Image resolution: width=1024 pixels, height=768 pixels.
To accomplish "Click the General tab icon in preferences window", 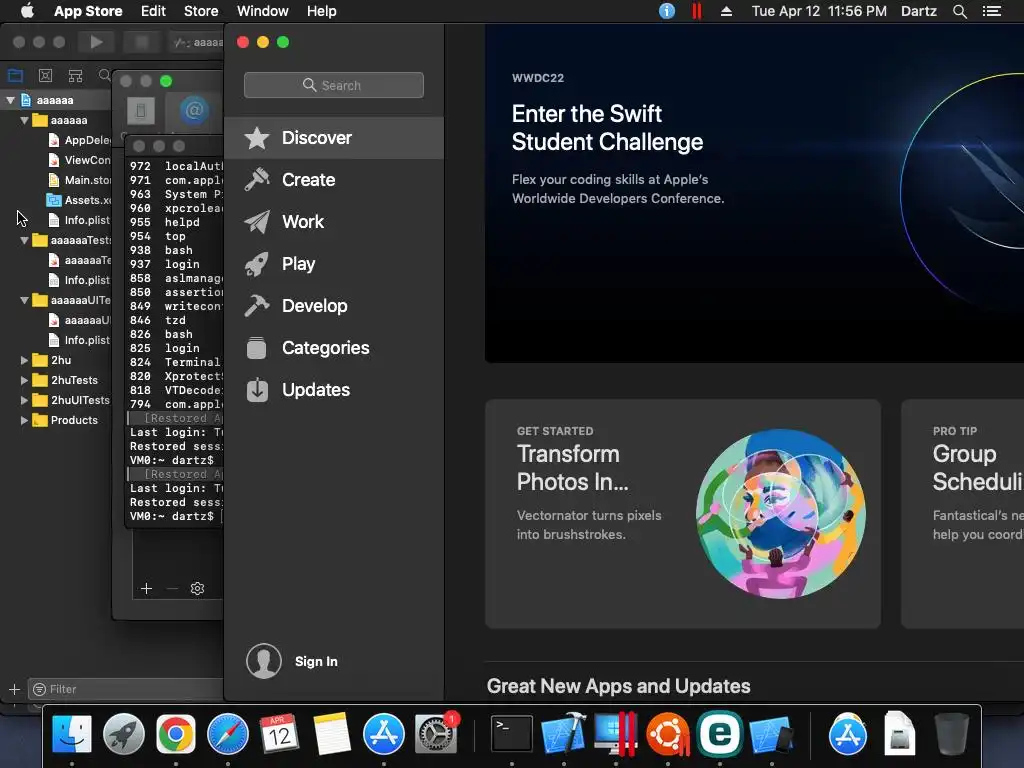I will pyautogui.click(x=140, y=111).
